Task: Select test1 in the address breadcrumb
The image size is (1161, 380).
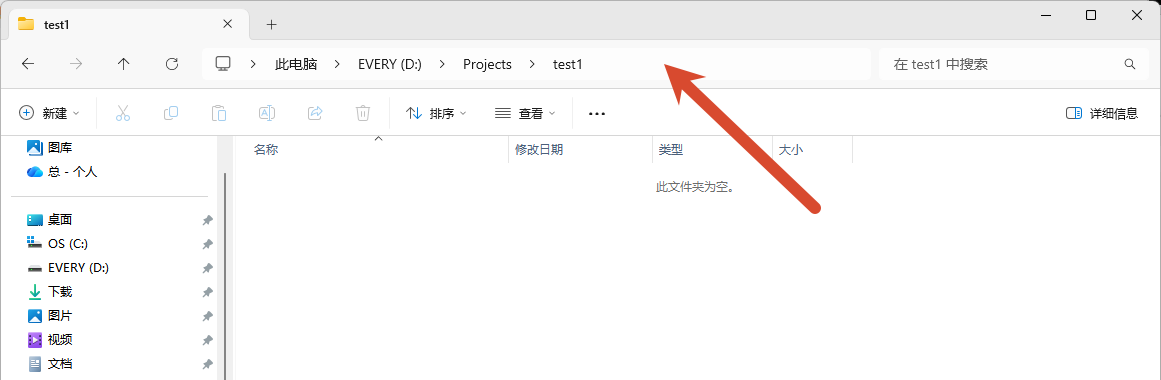Action: click(568, 64)
